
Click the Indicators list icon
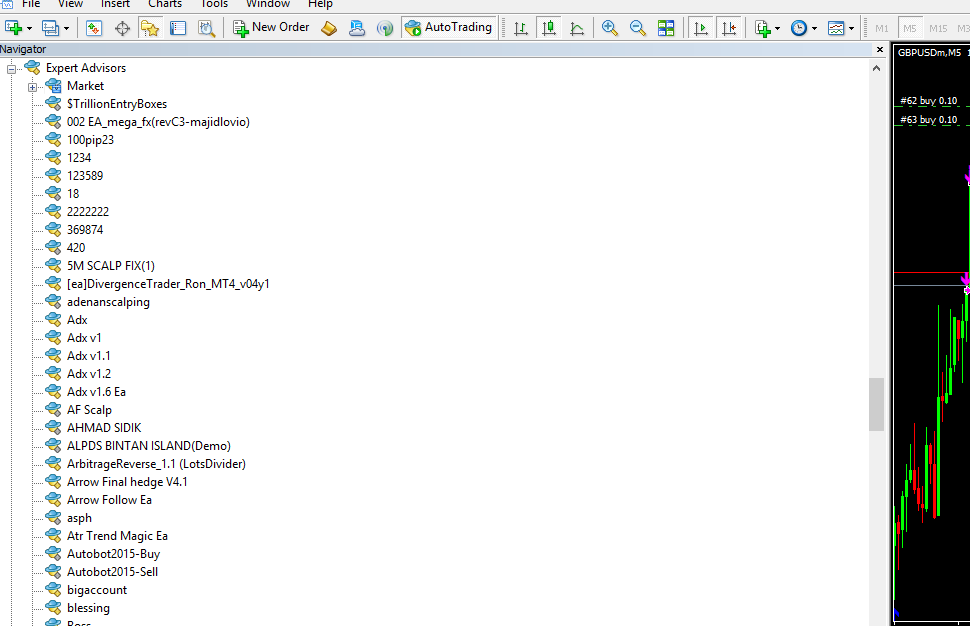(763, 28)
